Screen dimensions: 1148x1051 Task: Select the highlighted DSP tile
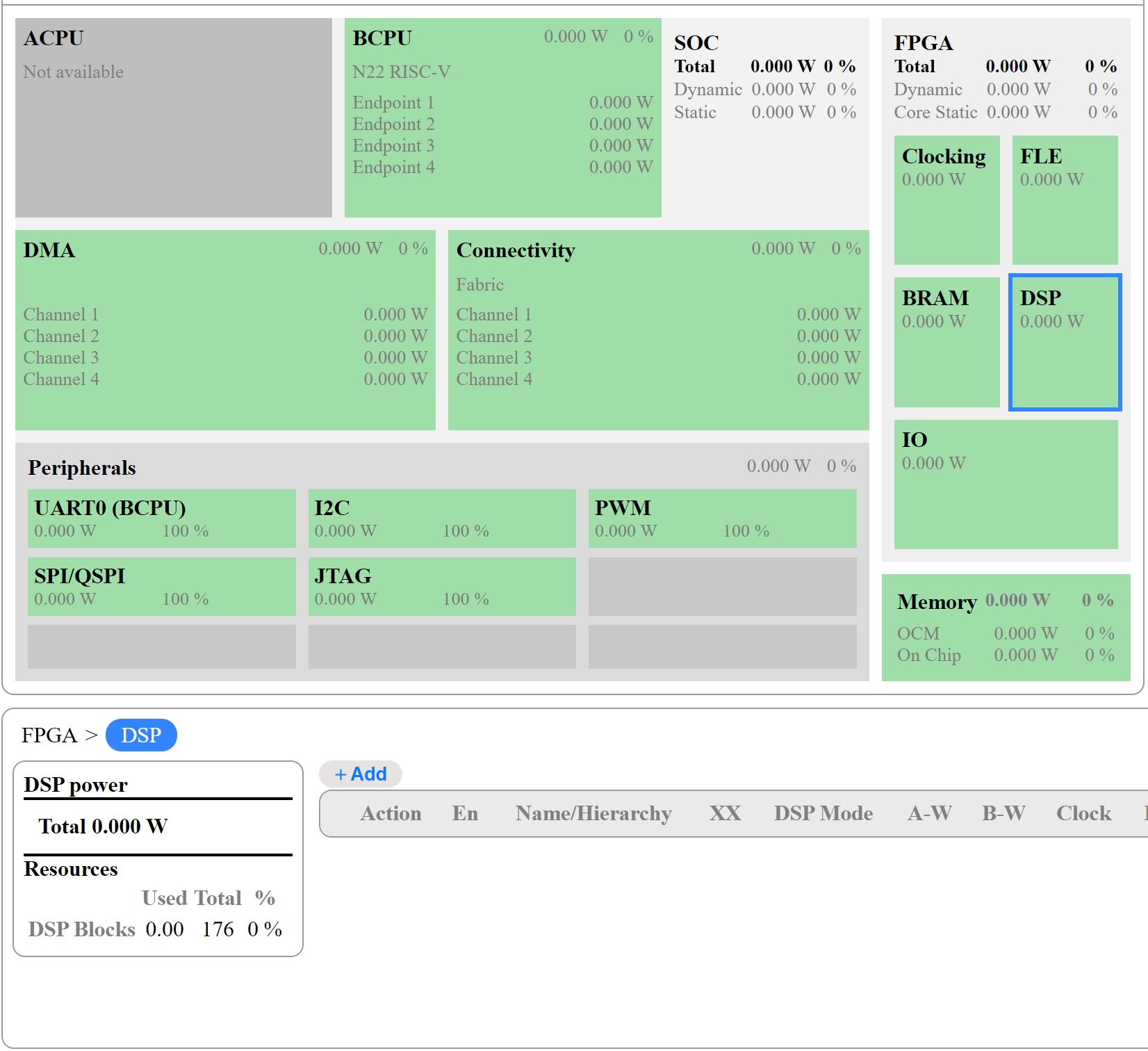tap(1065, 342)
